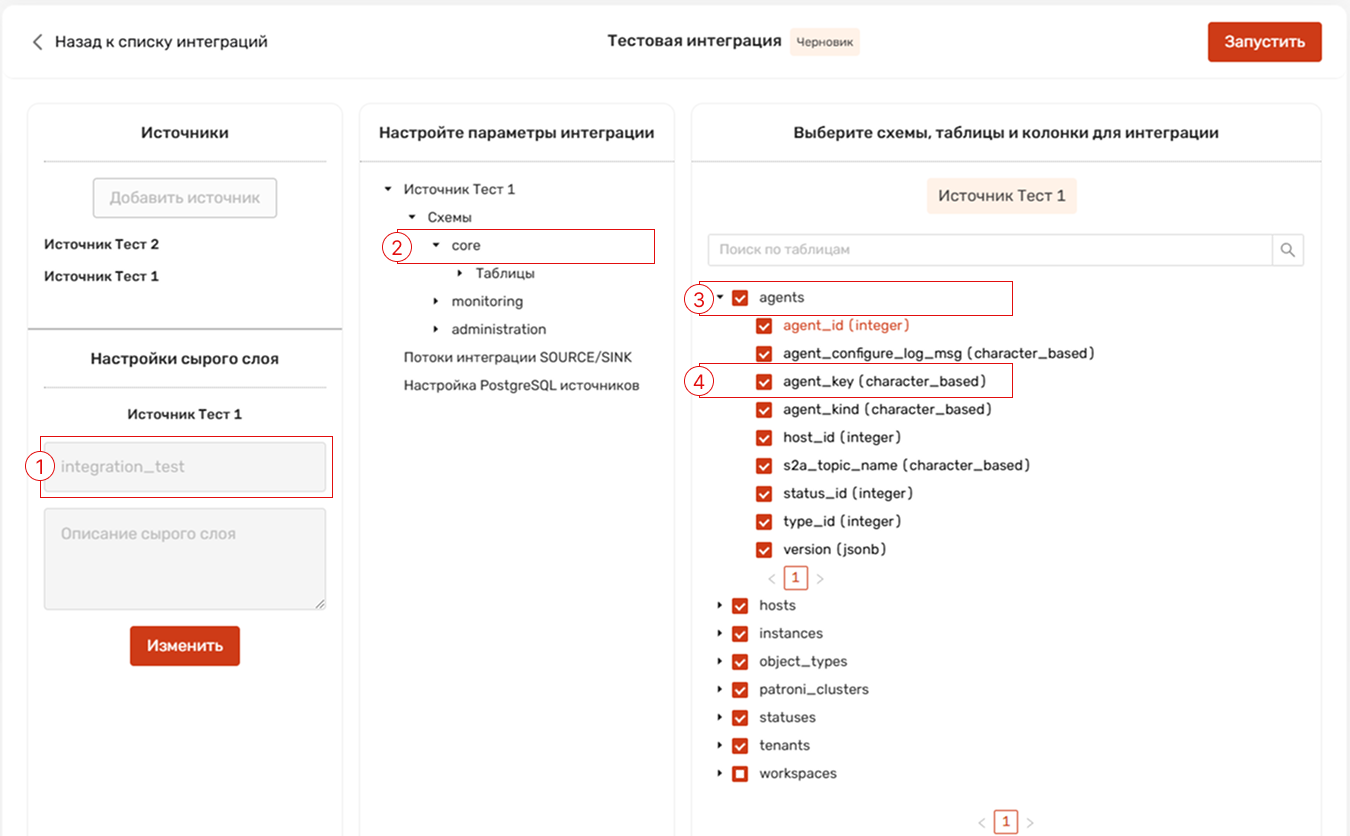The width and height of the screenshot is (1350, 836).
Task: Uncheck version (jsonb) checkbox
Action: tap(764, 550)
